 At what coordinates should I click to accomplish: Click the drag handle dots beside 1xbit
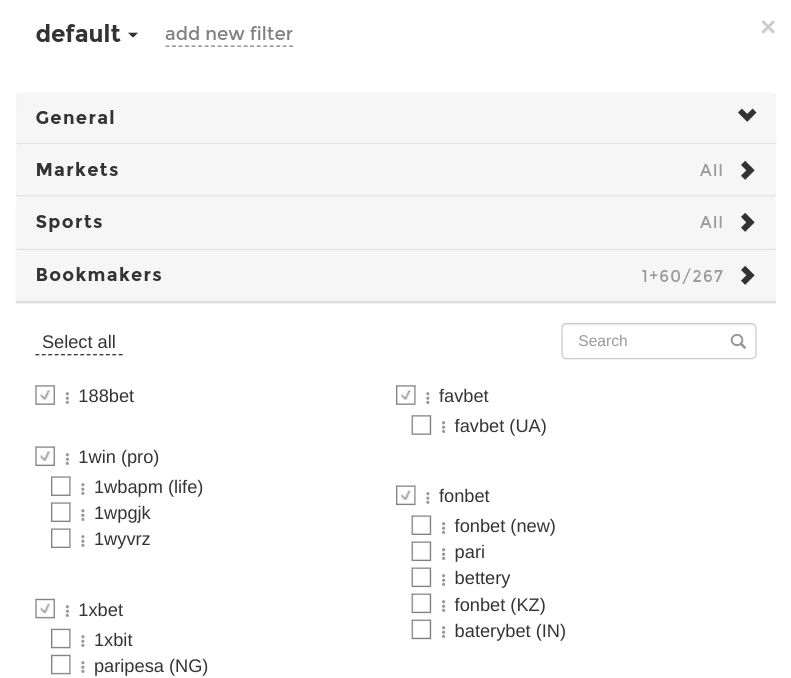tap(83, 641)
